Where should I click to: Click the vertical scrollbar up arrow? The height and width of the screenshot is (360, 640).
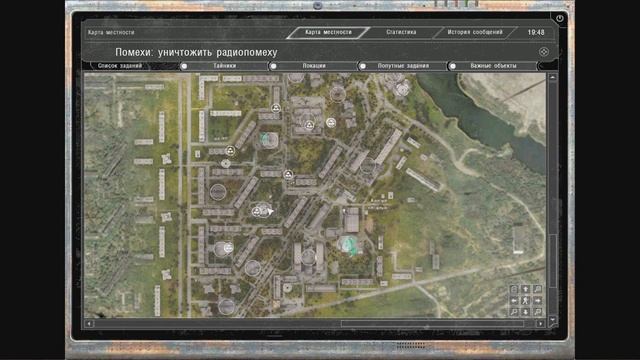coord(552,77)
